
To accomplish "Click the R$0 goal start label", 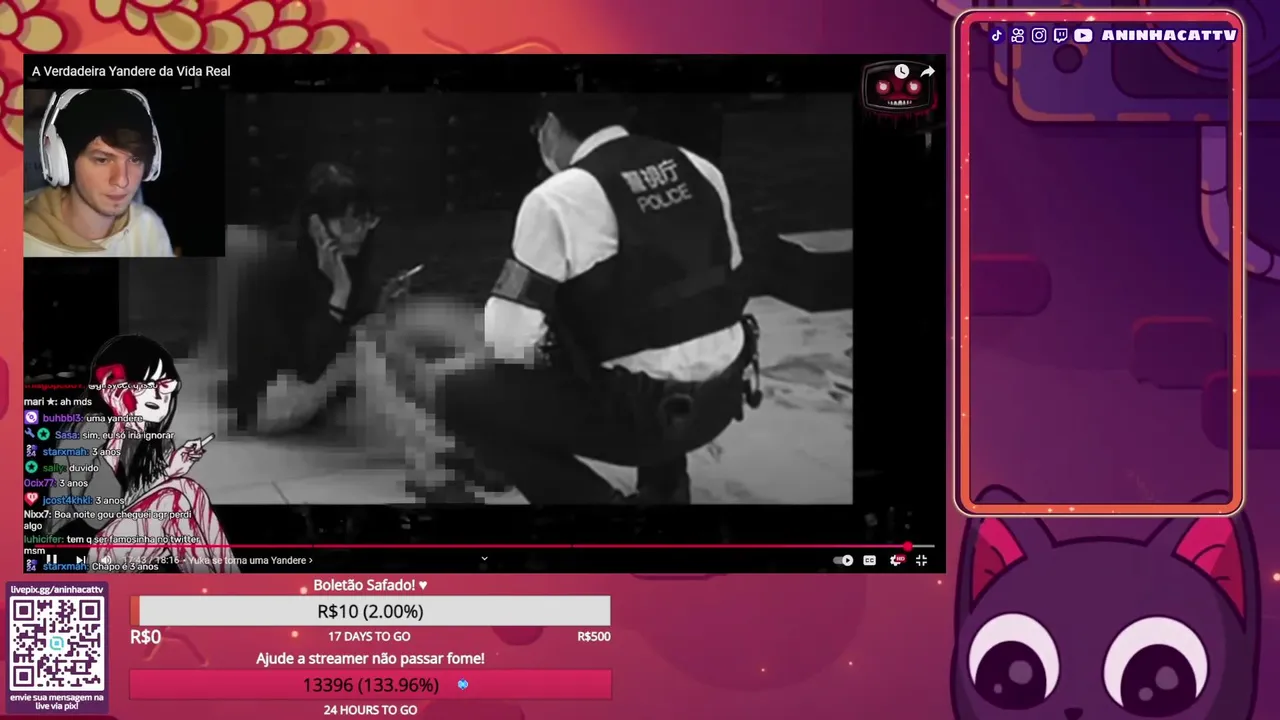I will coord(145,637).
